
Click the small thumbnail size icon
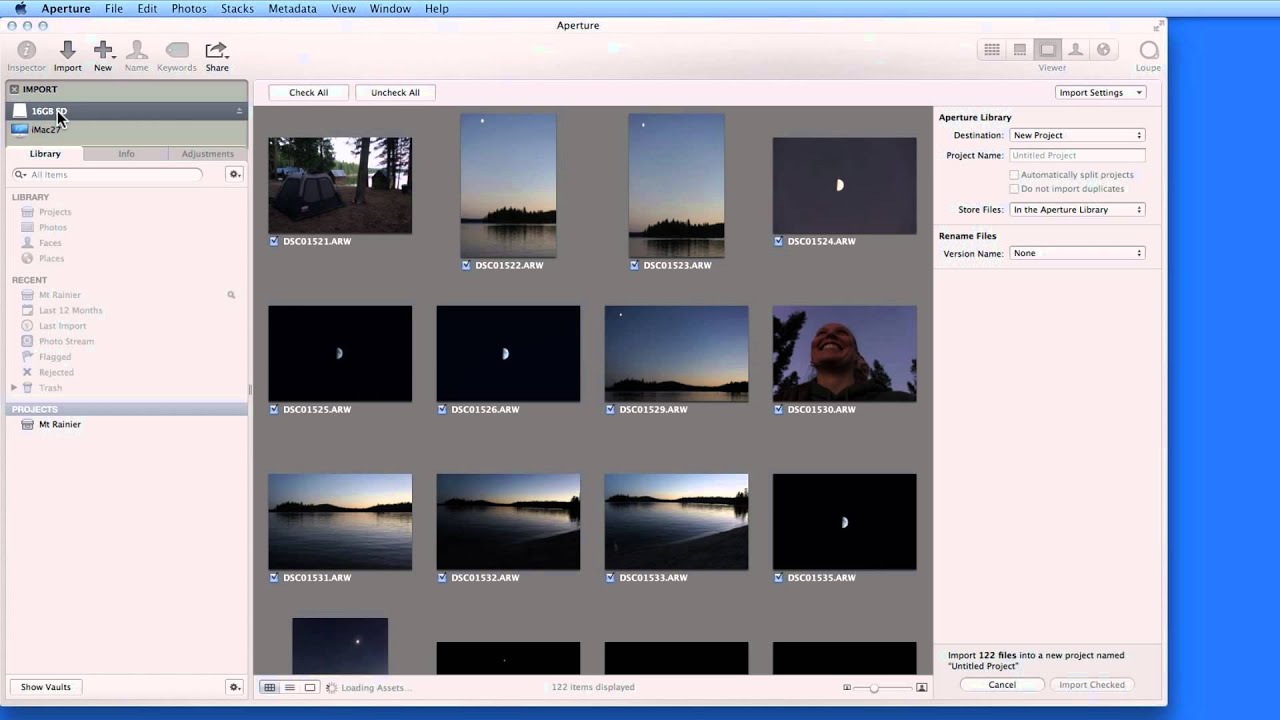pos(847,687)
